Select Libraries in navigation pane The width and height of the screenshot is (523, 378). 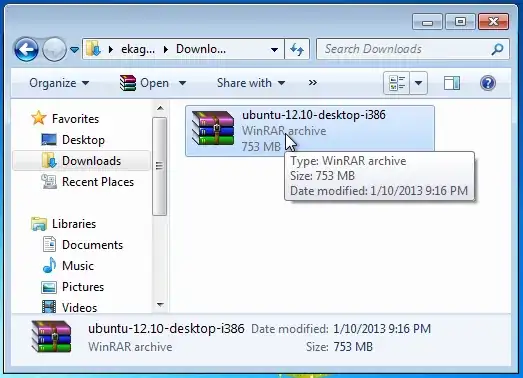tap(74, 224)
